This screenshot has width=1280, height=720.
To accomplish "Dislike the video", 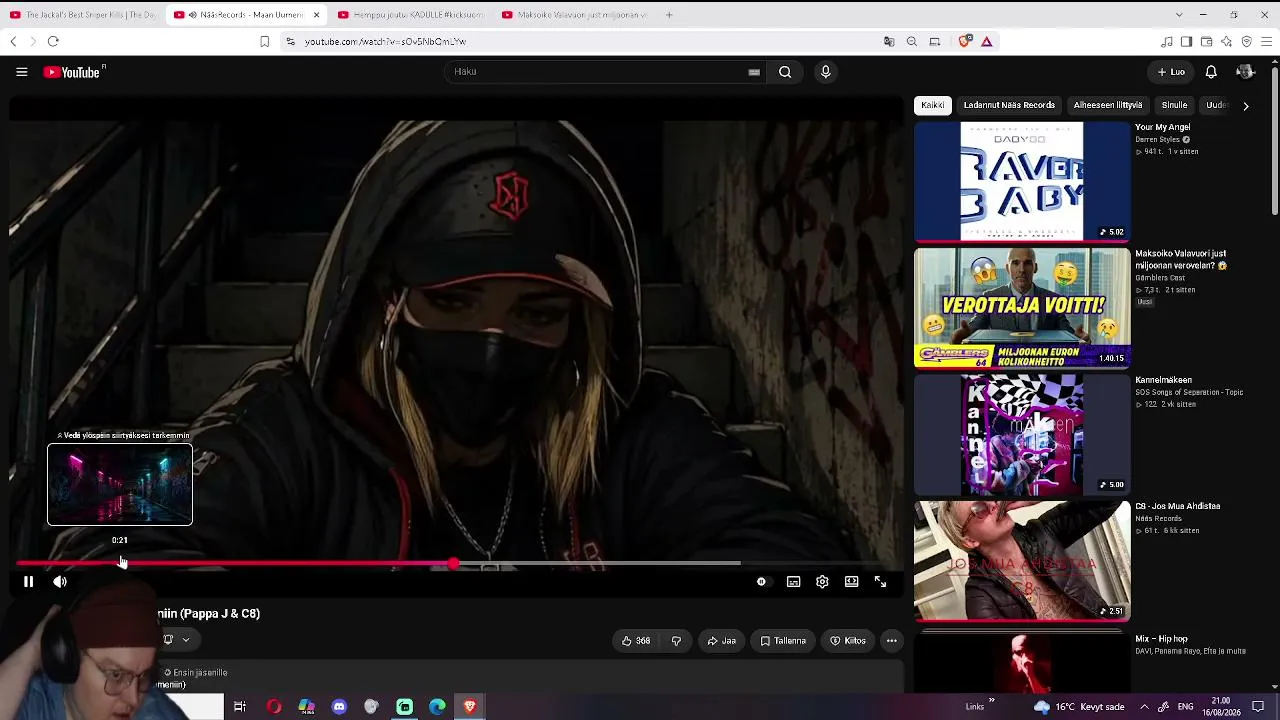I will tap(676, 641).
